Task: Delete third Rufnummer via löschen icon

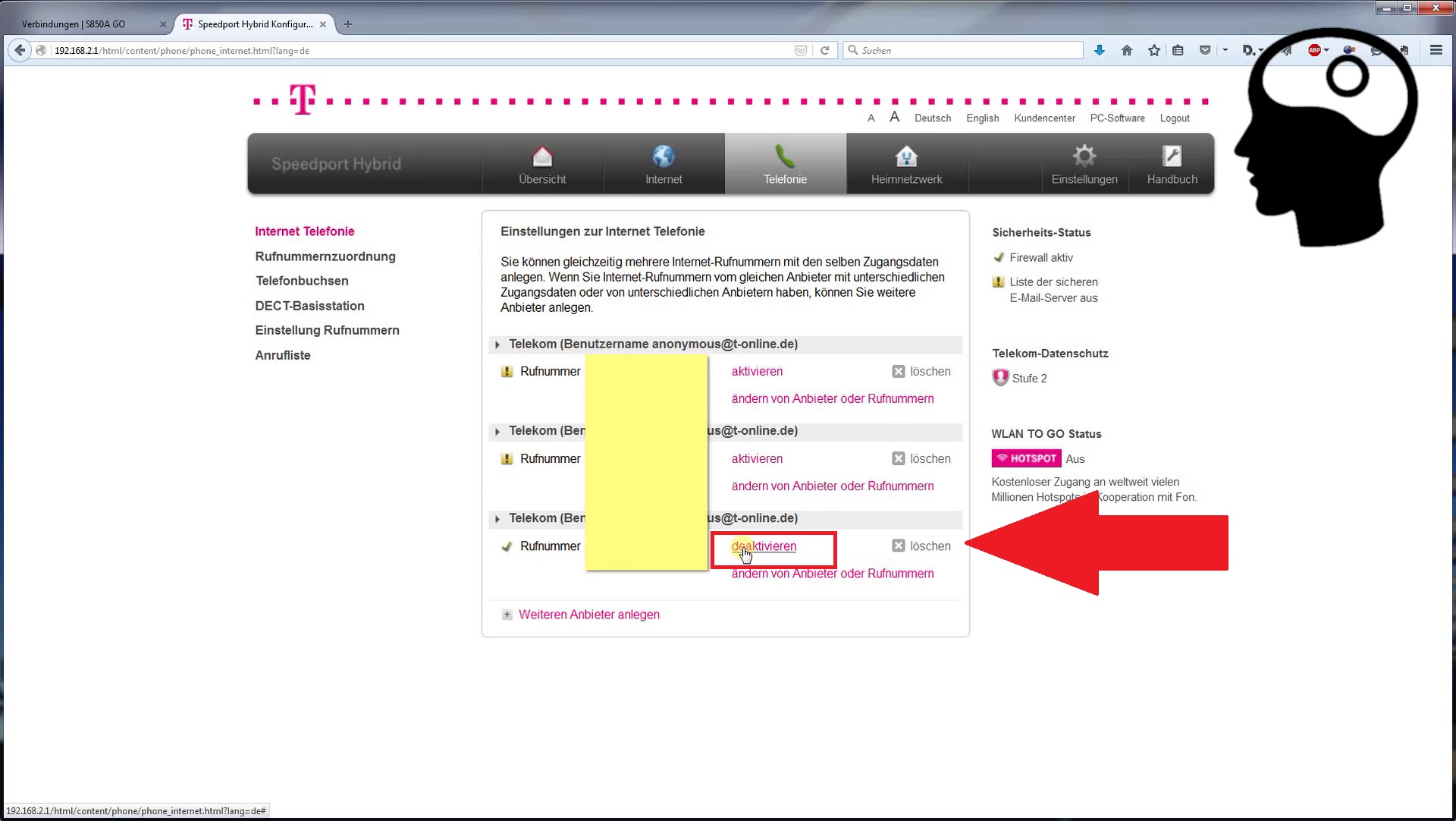Action: [899, 546]
